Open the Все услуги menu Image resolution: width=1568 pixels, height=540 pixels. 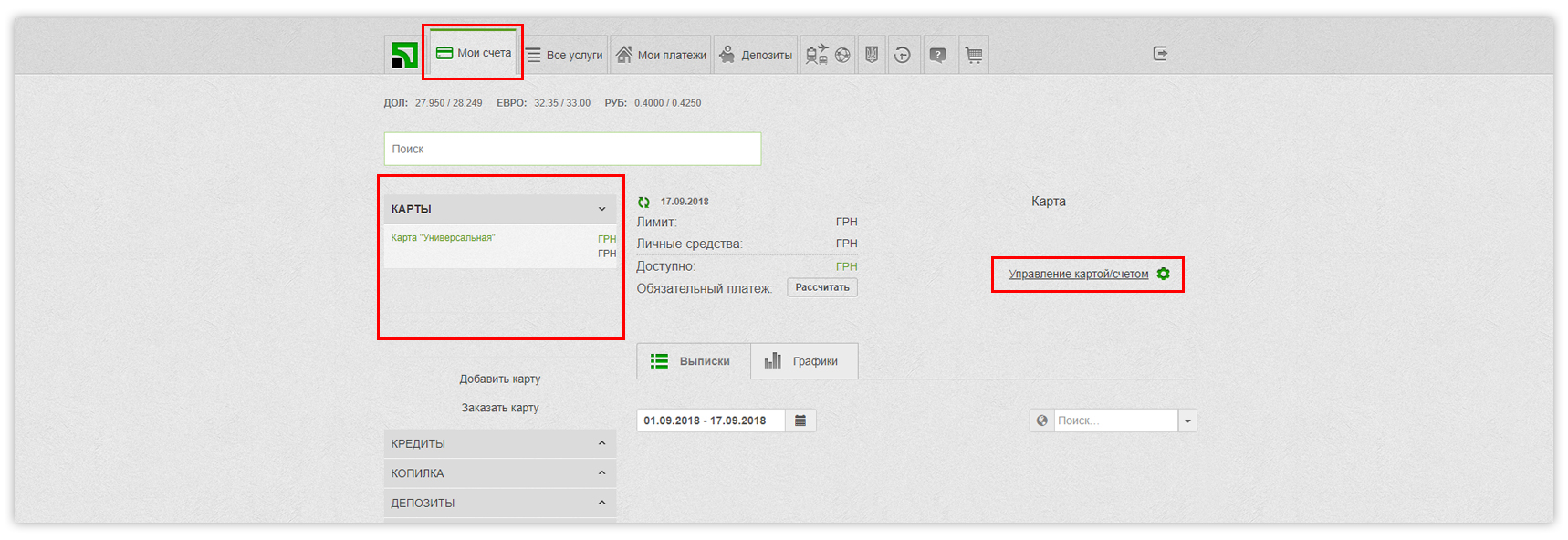point(565,55)
